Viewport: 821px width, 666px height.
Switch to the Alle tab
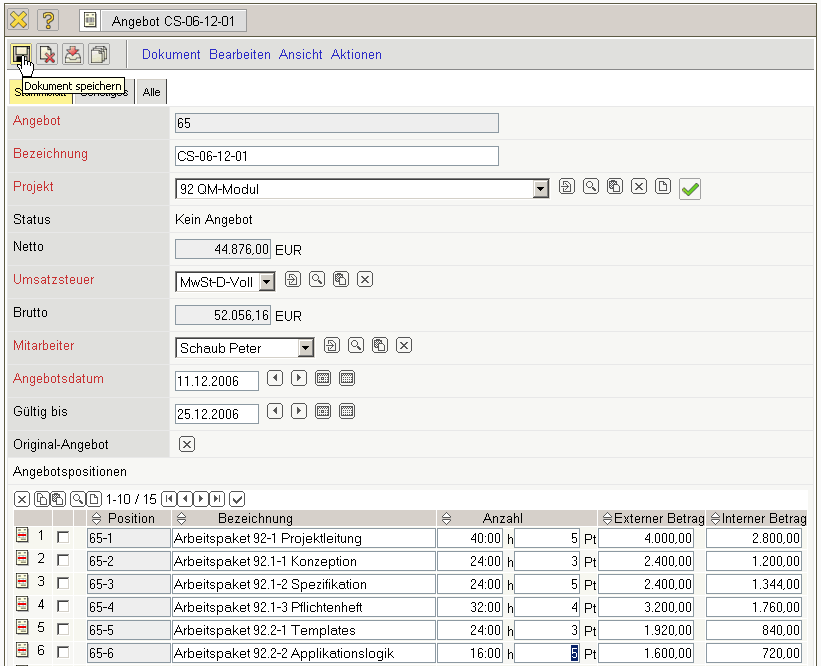tap(151, 92)
